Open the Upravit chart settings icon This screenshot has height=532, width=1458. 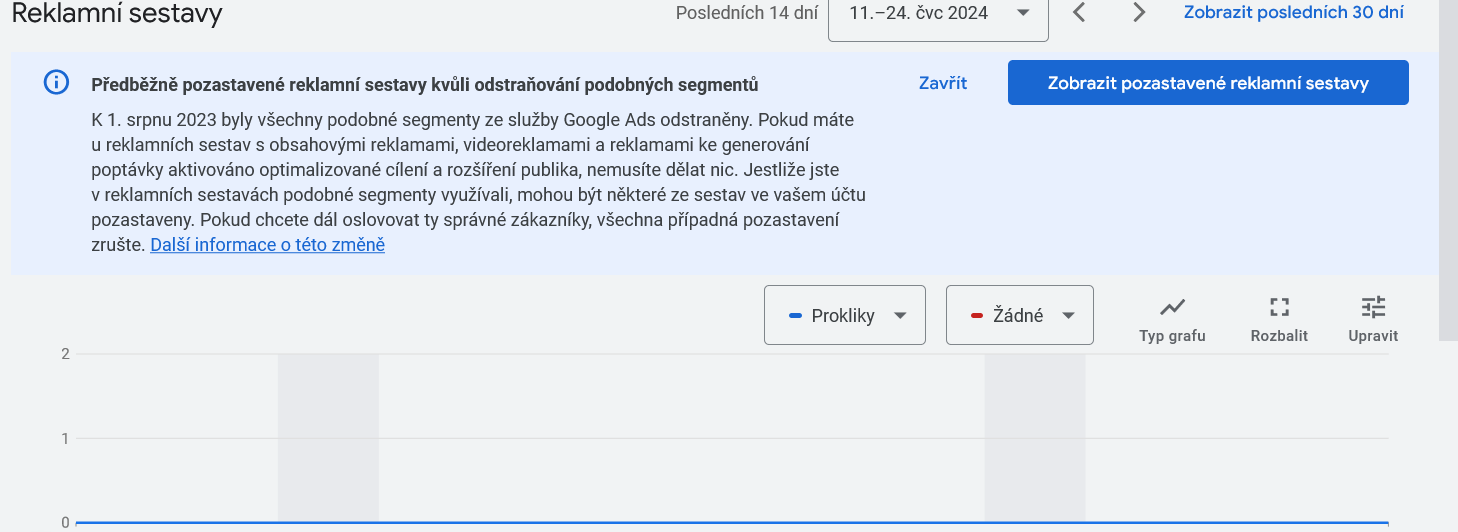[x=1373, y=307]
